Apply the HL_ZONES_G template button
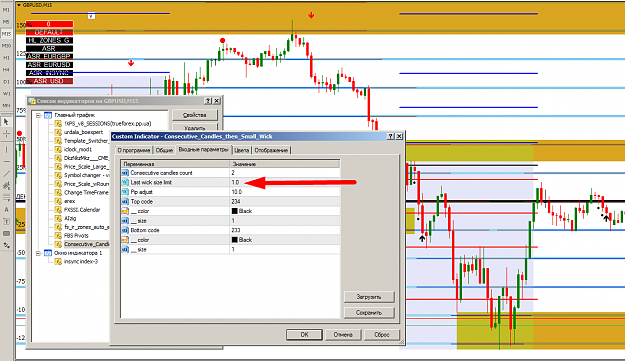Screen dimensions: 625x361 click(x=49, y=40)
